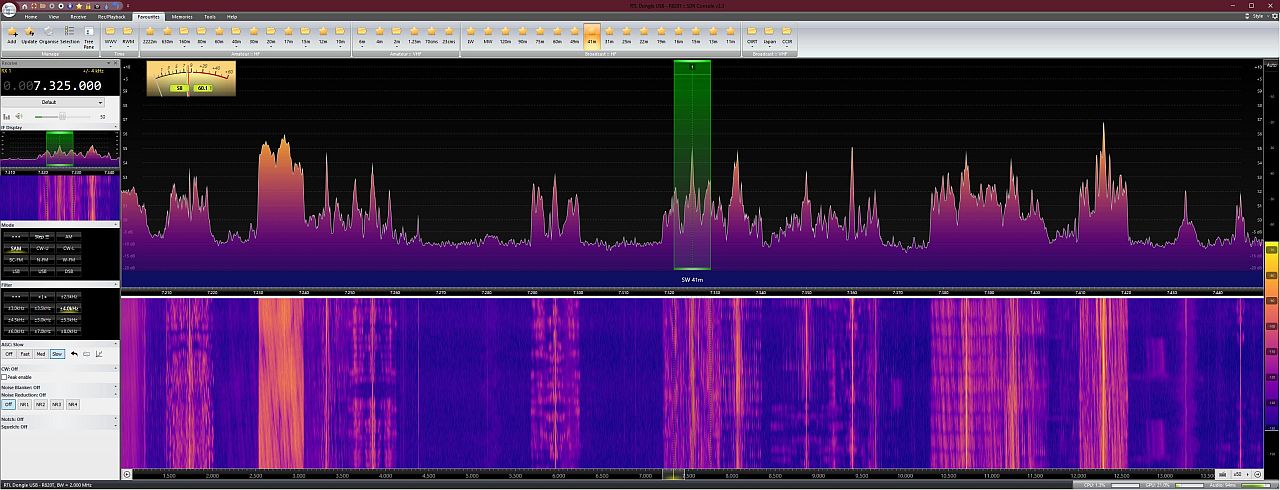Click the Add favourite star icon
1280x490 pixels.
[11, 33]
